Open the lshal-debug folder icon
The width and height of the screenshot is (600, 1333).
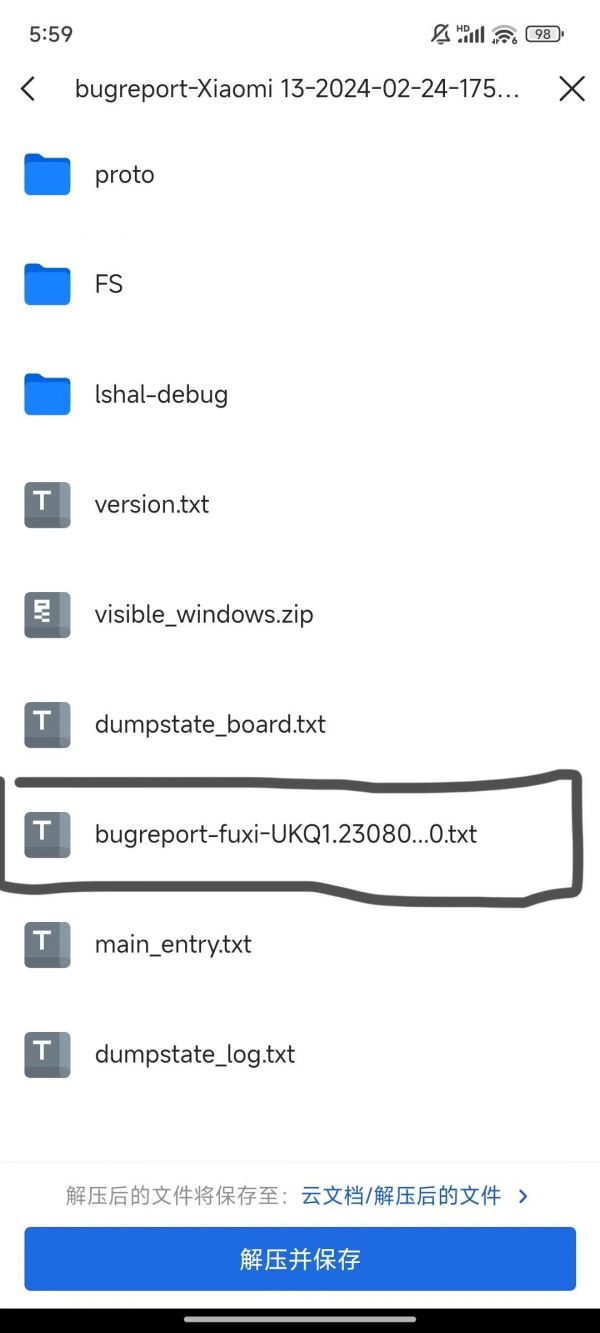pyautogui.click(x=47, y=394)
